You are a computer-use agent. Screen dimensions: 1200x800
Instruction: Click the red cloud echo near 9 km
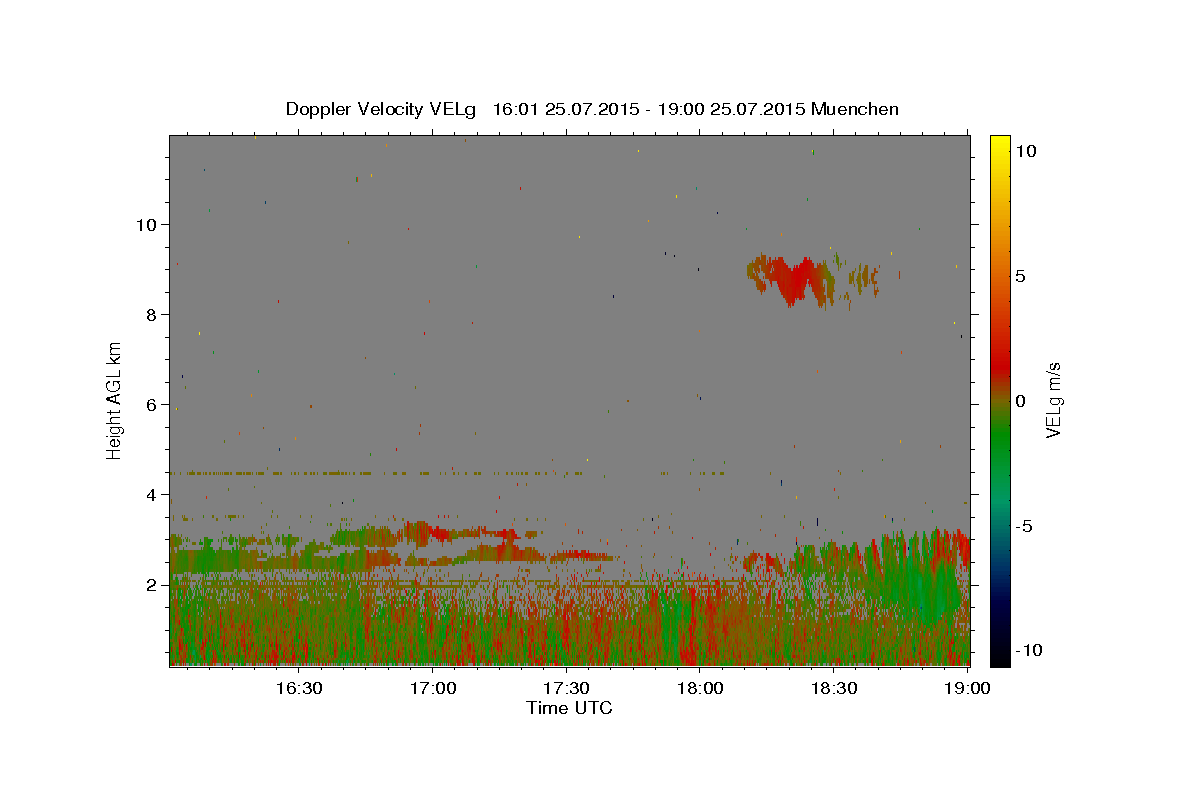pos(797,281)
